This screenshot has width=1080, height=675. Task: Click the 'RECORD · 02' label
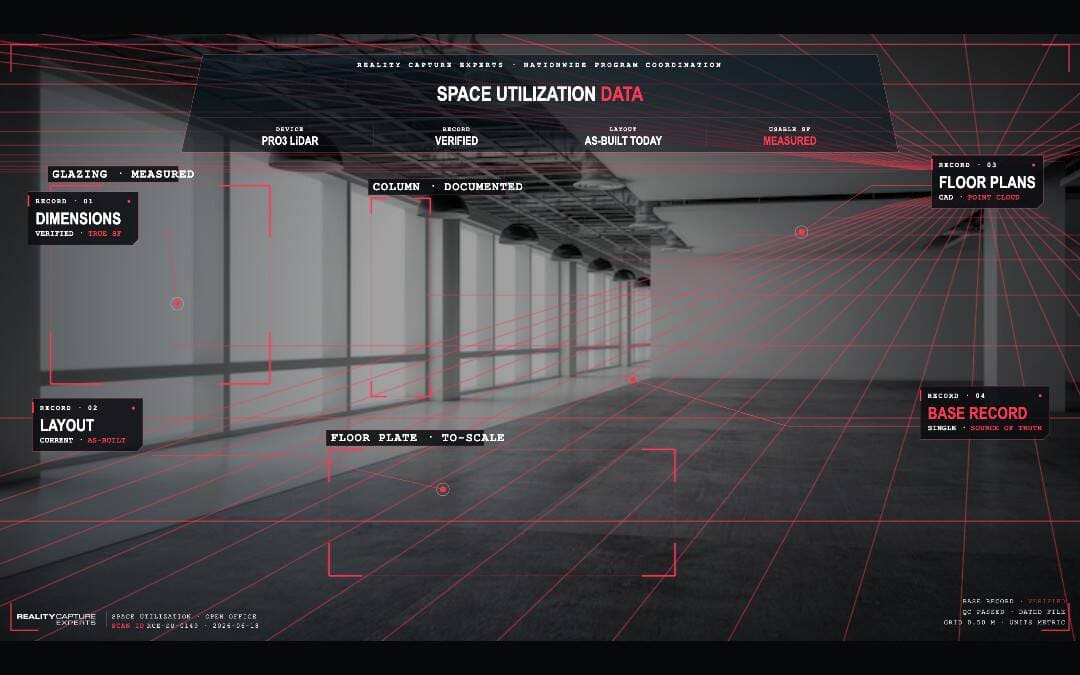(x=69, y=408)
